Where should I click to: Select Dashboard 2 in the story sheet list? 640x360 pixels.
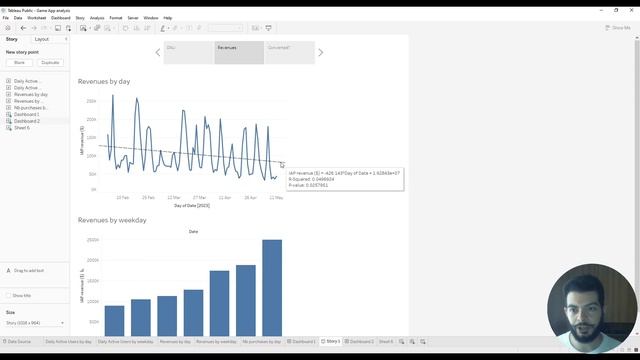pos(27,121)
